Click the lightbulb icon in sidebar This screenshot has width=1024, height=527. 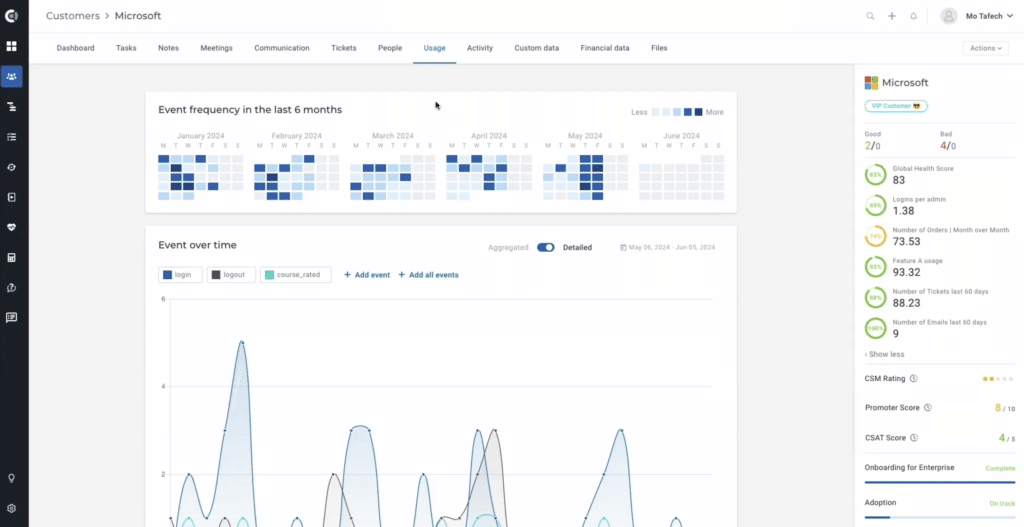[x=11, y=478]
